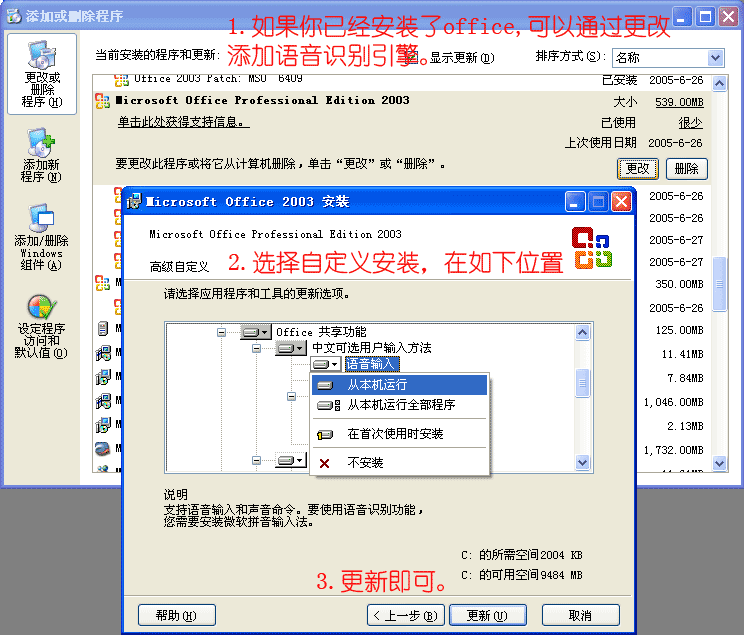Maximize the 添加或删除程序 window
744x635 pixels.
(705, 17)
